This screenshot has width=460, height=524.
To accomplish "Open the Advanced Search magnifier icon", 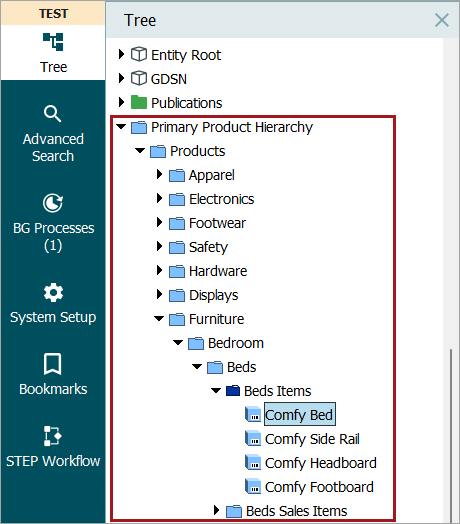I will 52,114.
